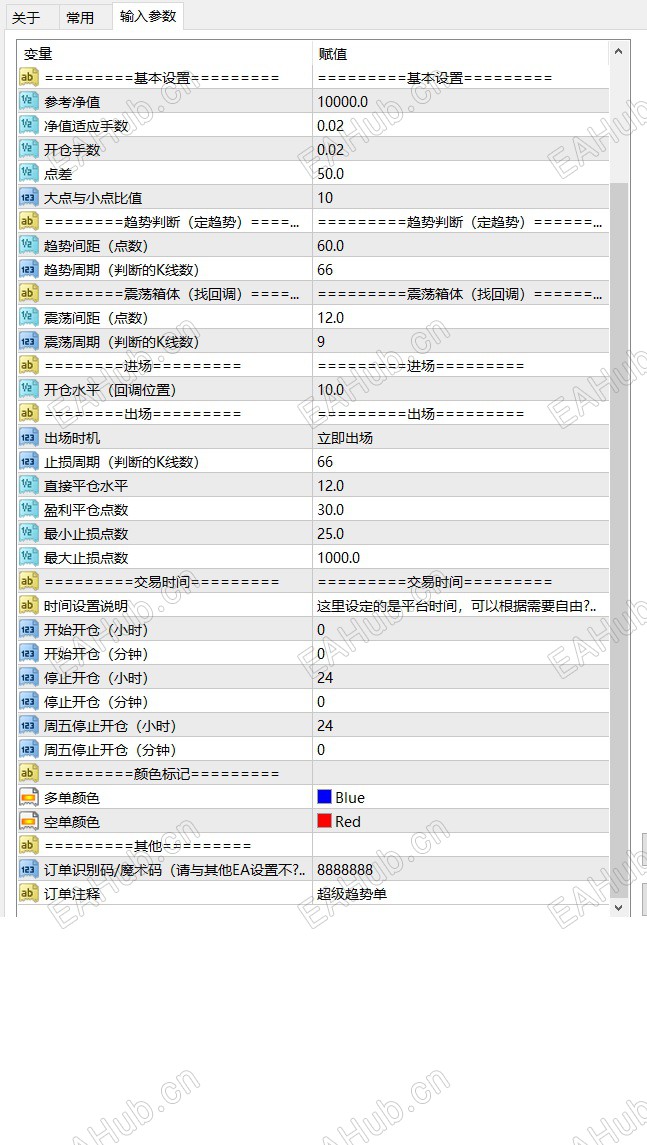The image size is (647, 1145).
Task: Click the icon beside 震荡周期
Action: pyautogui.click(x=28, y=342)
